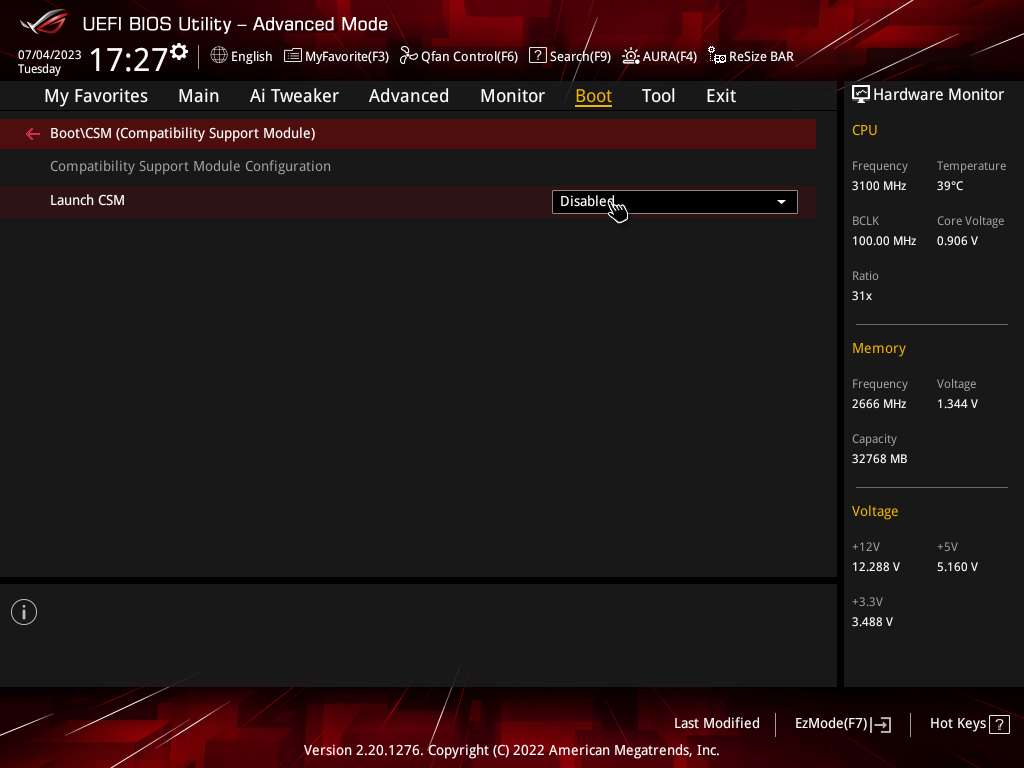Click the info circle icon

pos(24,612)
